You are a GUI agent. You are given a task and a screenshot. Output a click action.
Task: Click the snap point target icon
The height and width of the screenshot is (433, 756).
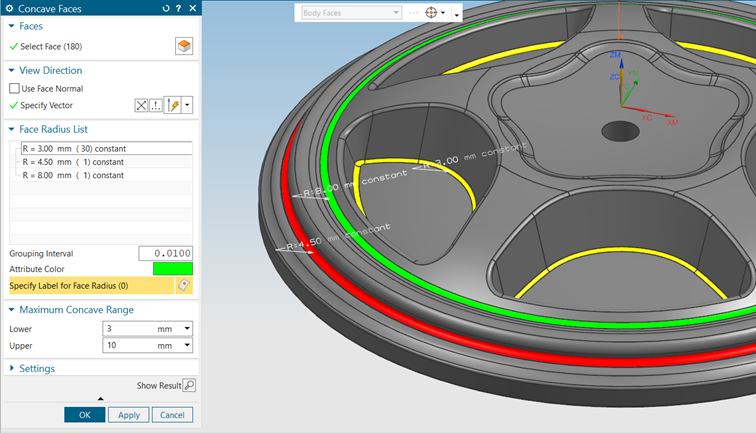point(432,13)
